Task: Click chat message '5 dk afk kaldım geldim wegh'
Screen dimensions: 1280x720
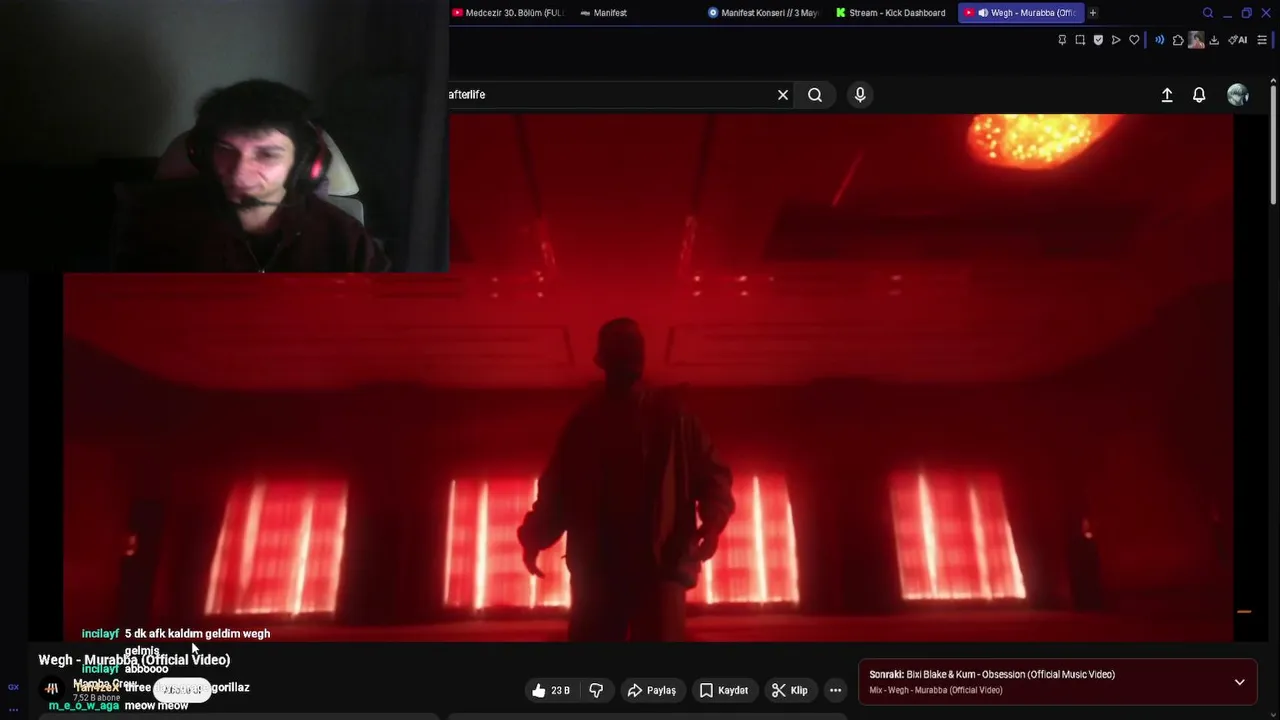Action: pos(197,634)
